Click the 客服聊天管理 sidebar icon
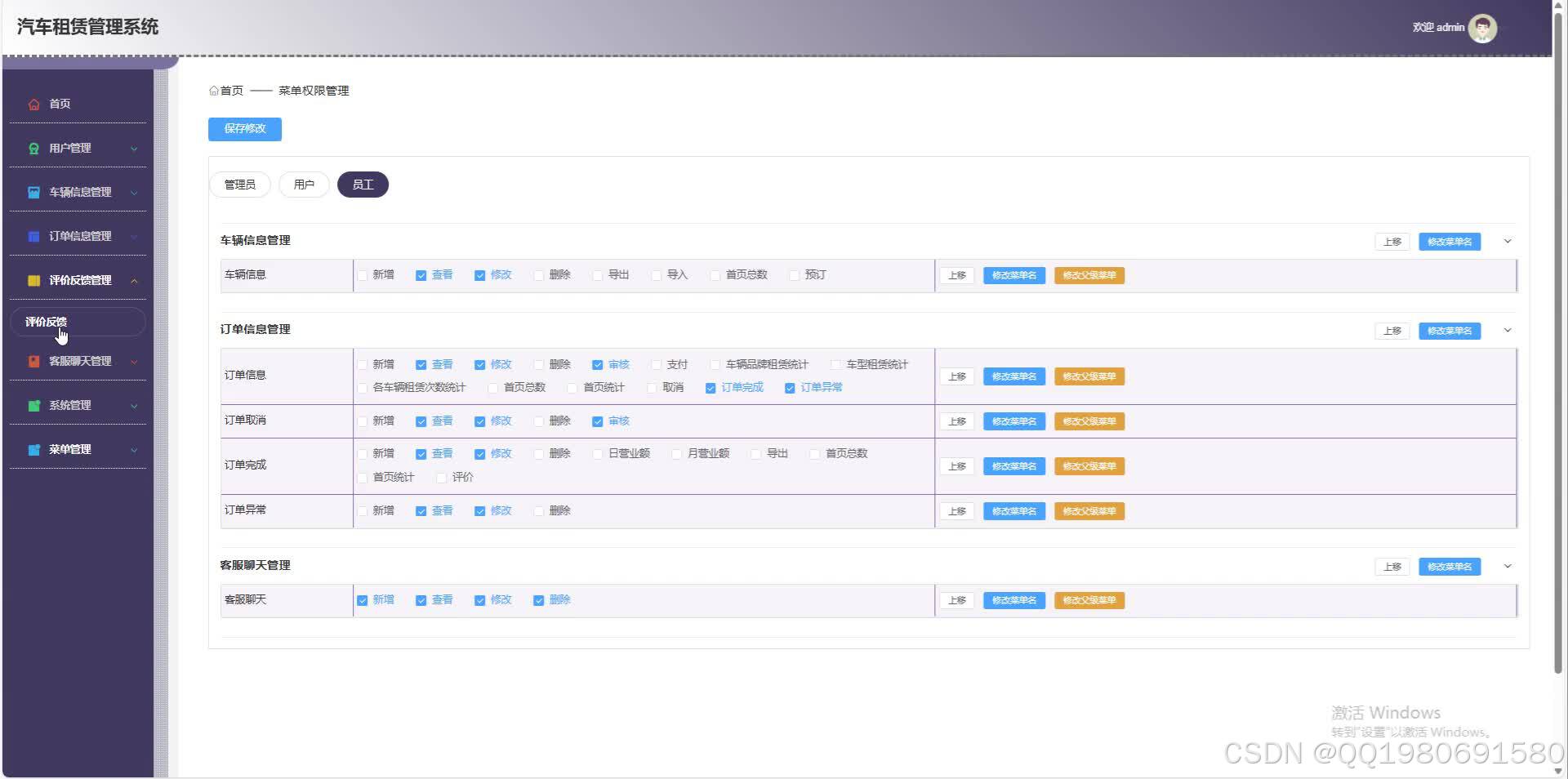This screenshot has height=779, width=1568. pos(33,362)
